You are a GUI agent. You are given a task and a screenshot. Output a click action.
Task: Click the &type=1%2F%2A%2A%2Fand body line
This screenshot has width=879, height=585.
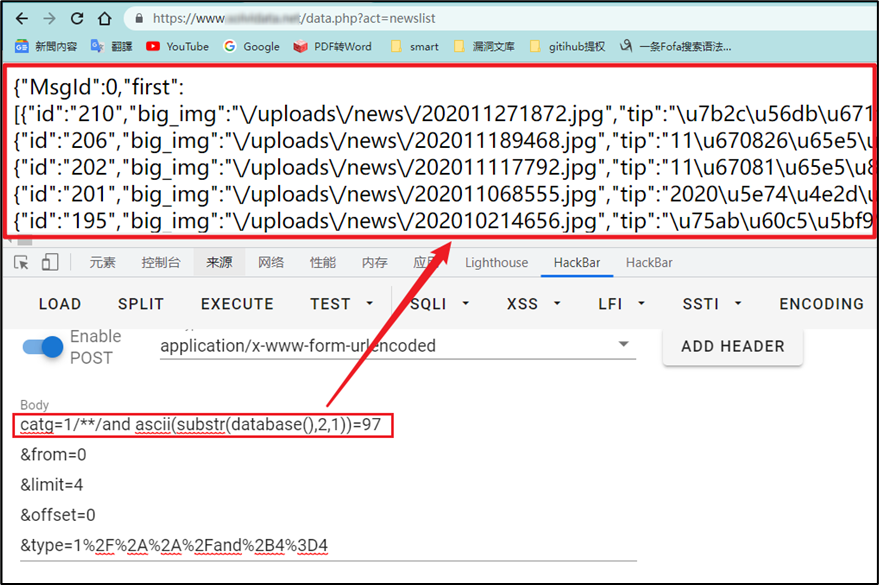click(x=174, y=545)
